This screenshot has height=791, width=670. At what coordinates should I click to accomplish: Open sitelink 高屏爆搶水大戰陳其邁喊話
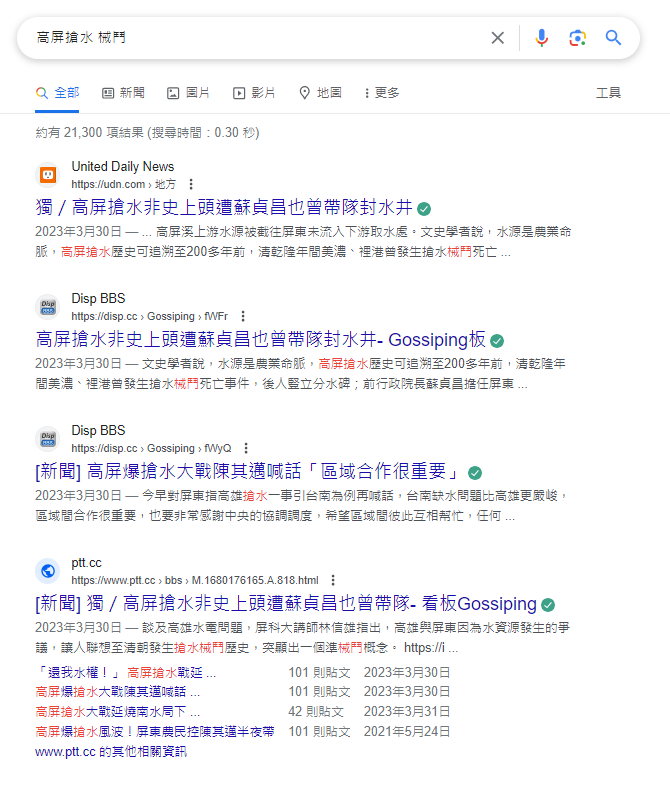tap(118, 692)
